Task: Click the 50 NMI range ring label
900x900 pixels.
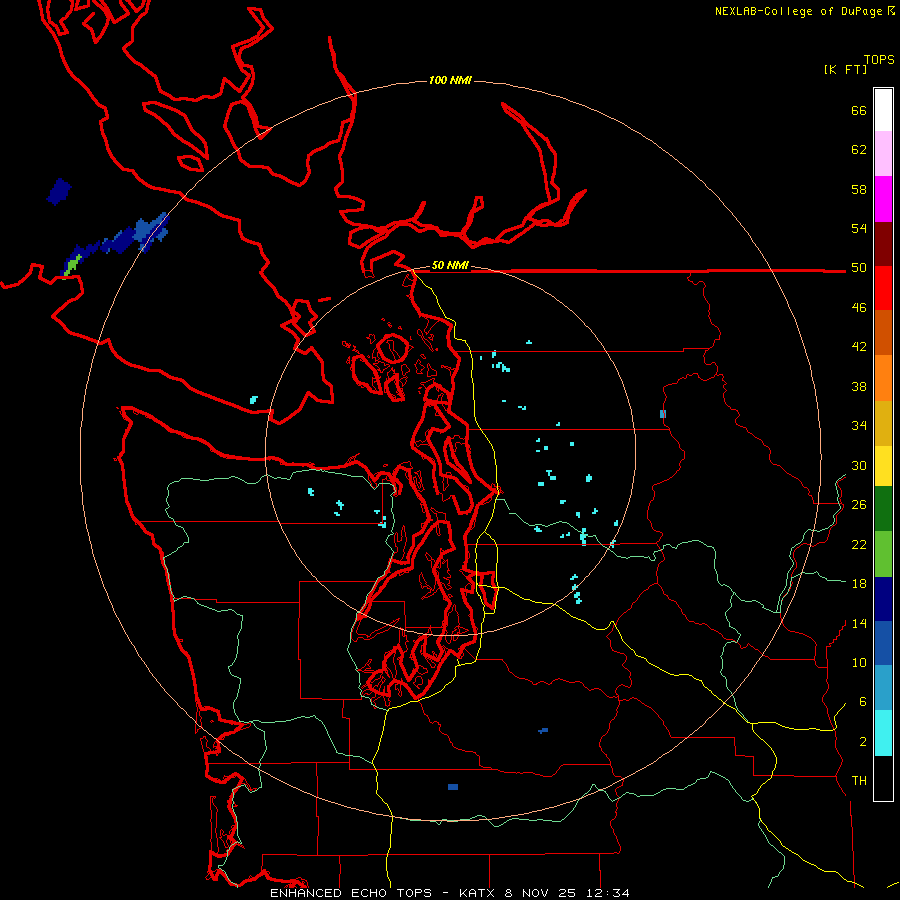Action: click(450, 265)
